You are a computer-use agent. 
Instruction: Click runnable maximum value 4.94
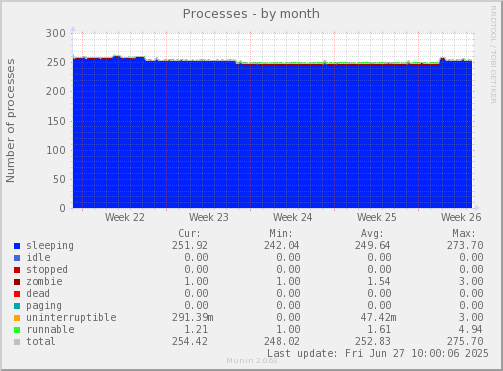click(x=471, y=330)
